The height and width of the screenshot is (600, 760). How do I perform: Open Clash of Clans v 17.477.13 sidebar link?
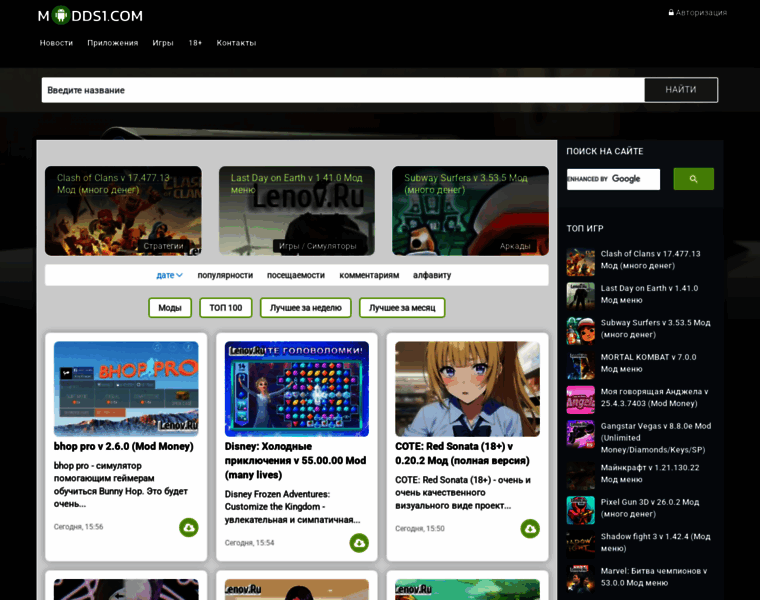pyautogui.click(x=650, y=260)
